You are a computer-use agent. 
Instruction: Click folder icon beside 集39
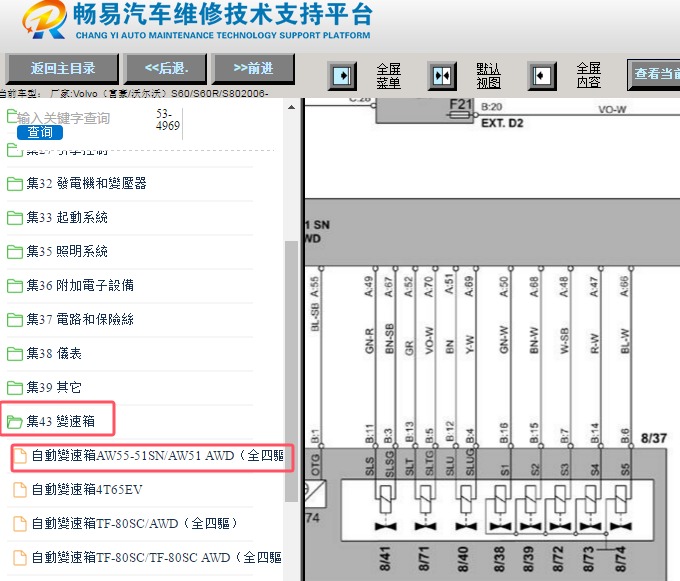click(x=15, y=388)
